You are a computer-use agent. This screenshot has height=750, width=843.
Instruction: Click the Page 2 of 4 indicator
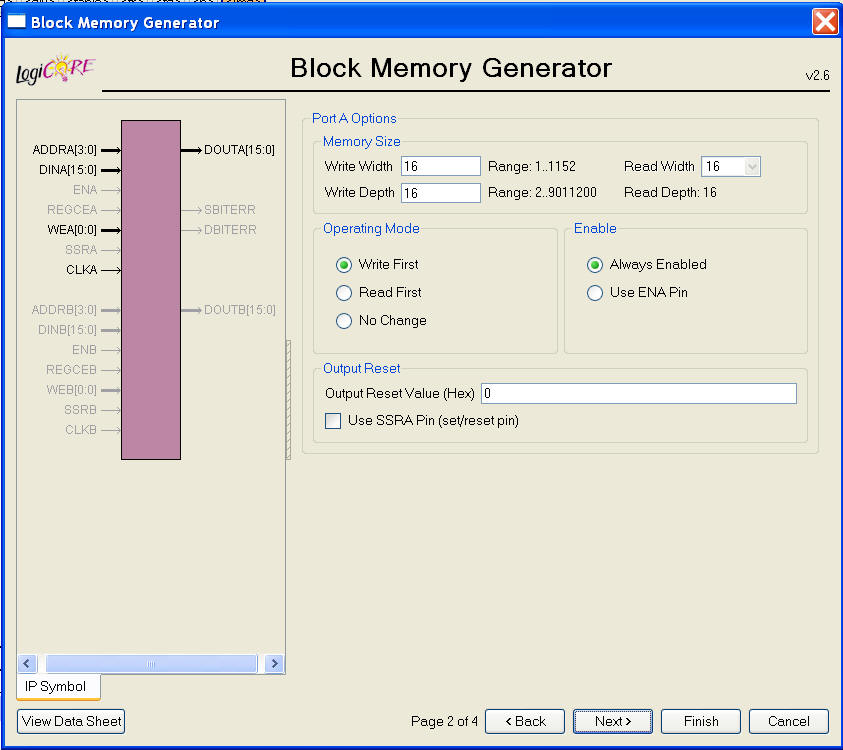(x=444, y=722)
